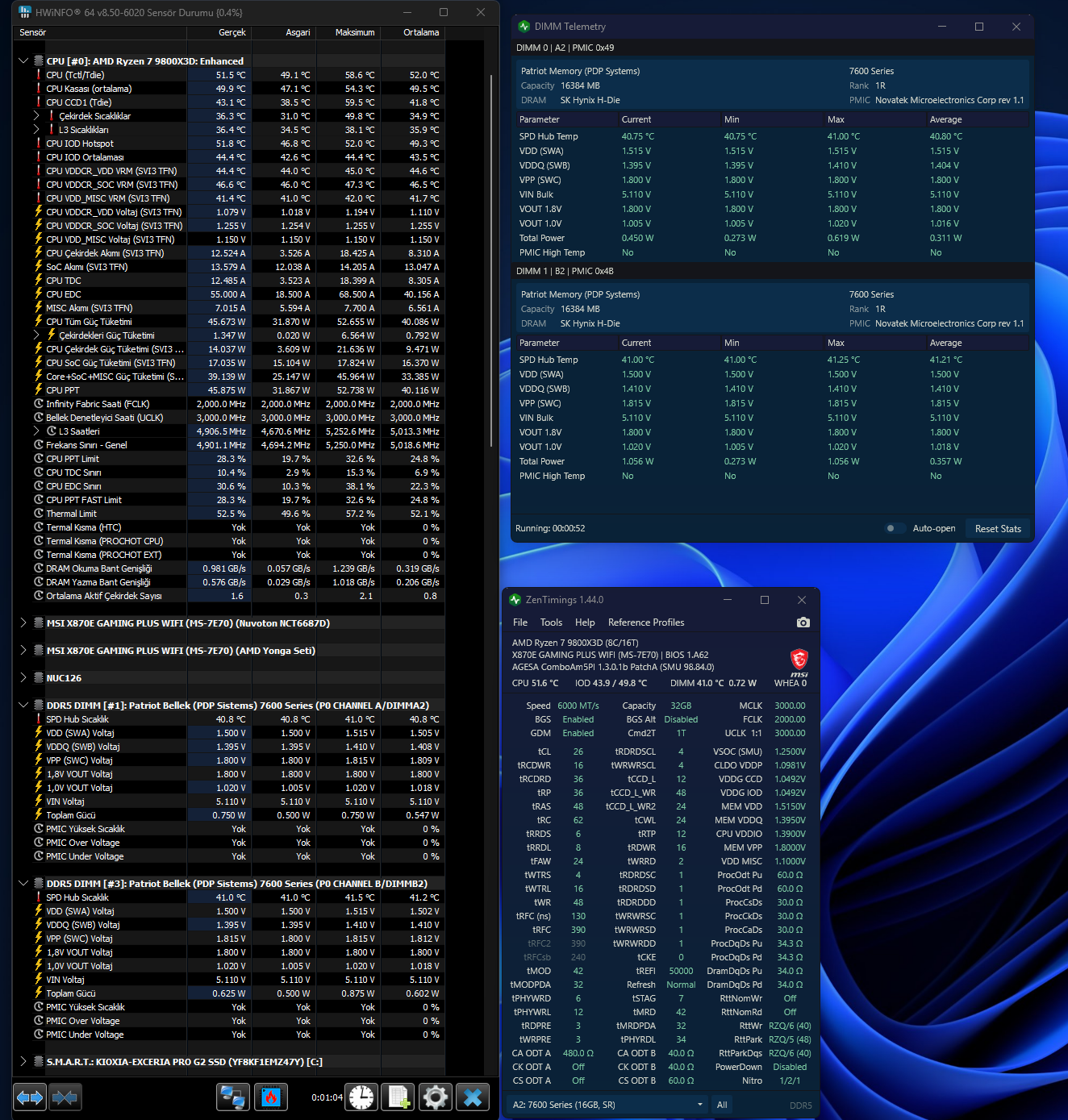Collapse the DDR5 DIMM [#1] sensor group
This screenshot has width=1068, height=1120.
tap(23, 706)
